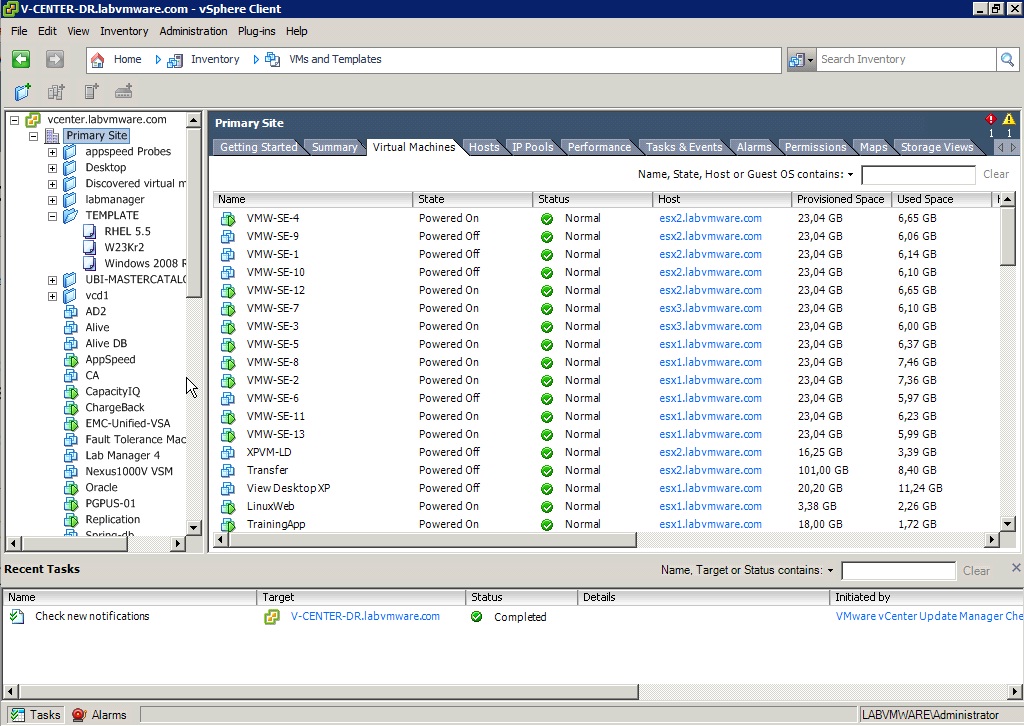Click the VM icon beside XPVM-LD
The image size is (1024, 726).
(x=228, y=452)
